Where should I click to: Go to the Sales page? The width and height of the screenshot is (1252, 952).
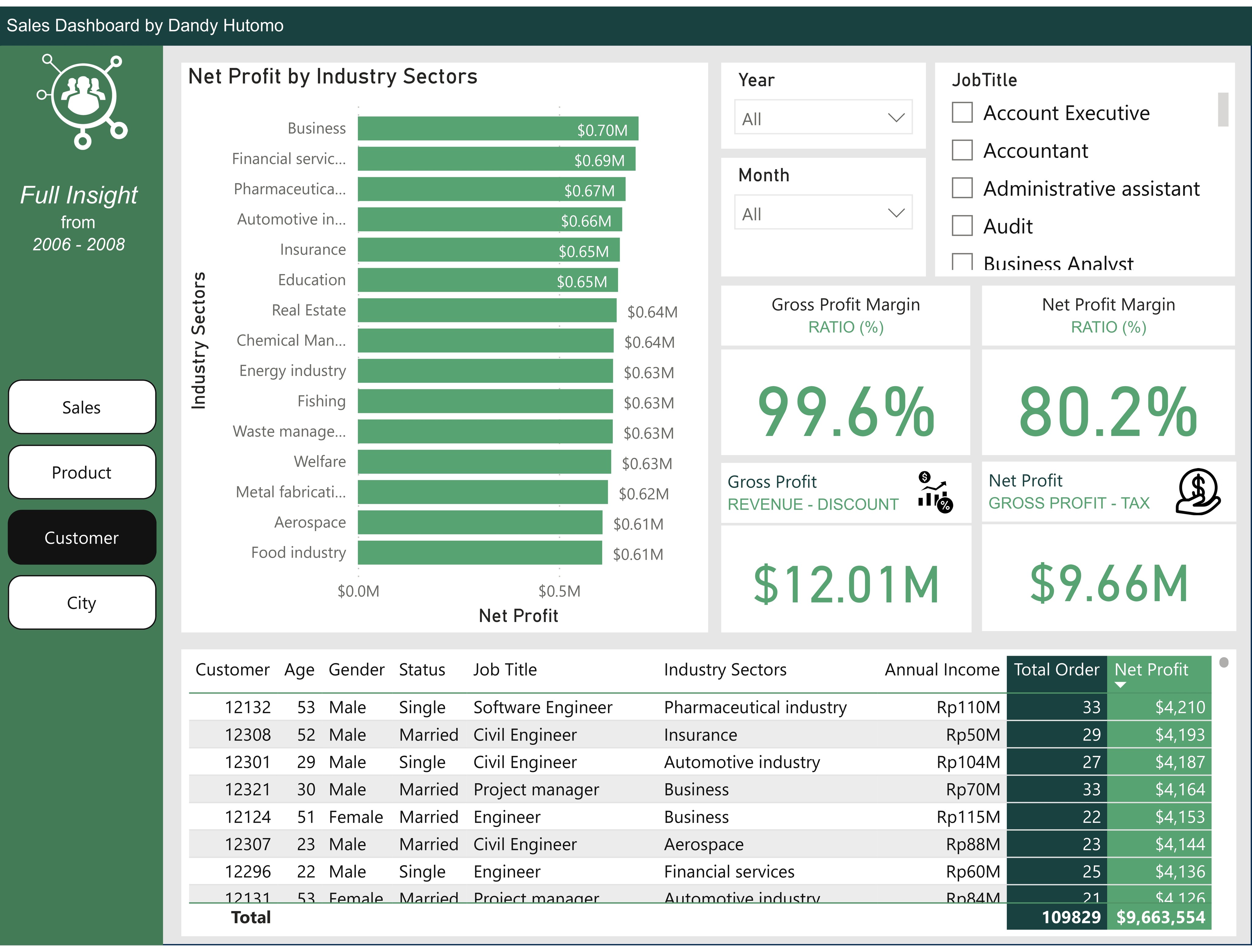[82, 407]
